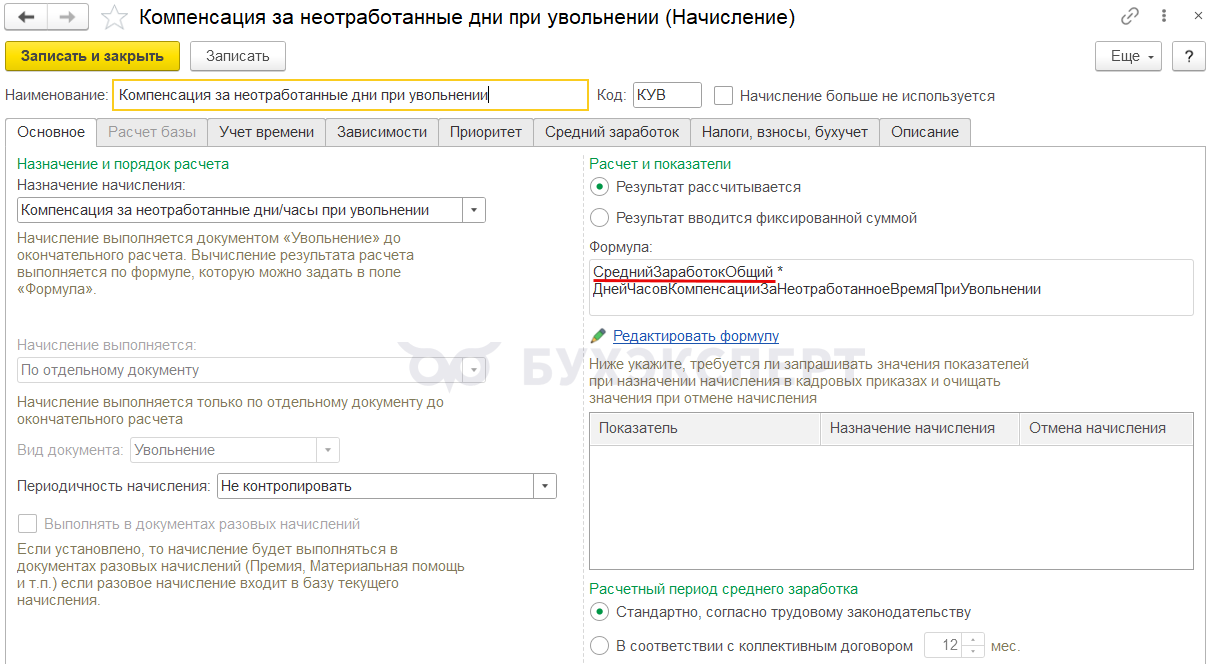The width and height of the screenshot is (1211, 664).
Task: Select Результат вводится фиксированной суммой option
Action: click(599, 218)
